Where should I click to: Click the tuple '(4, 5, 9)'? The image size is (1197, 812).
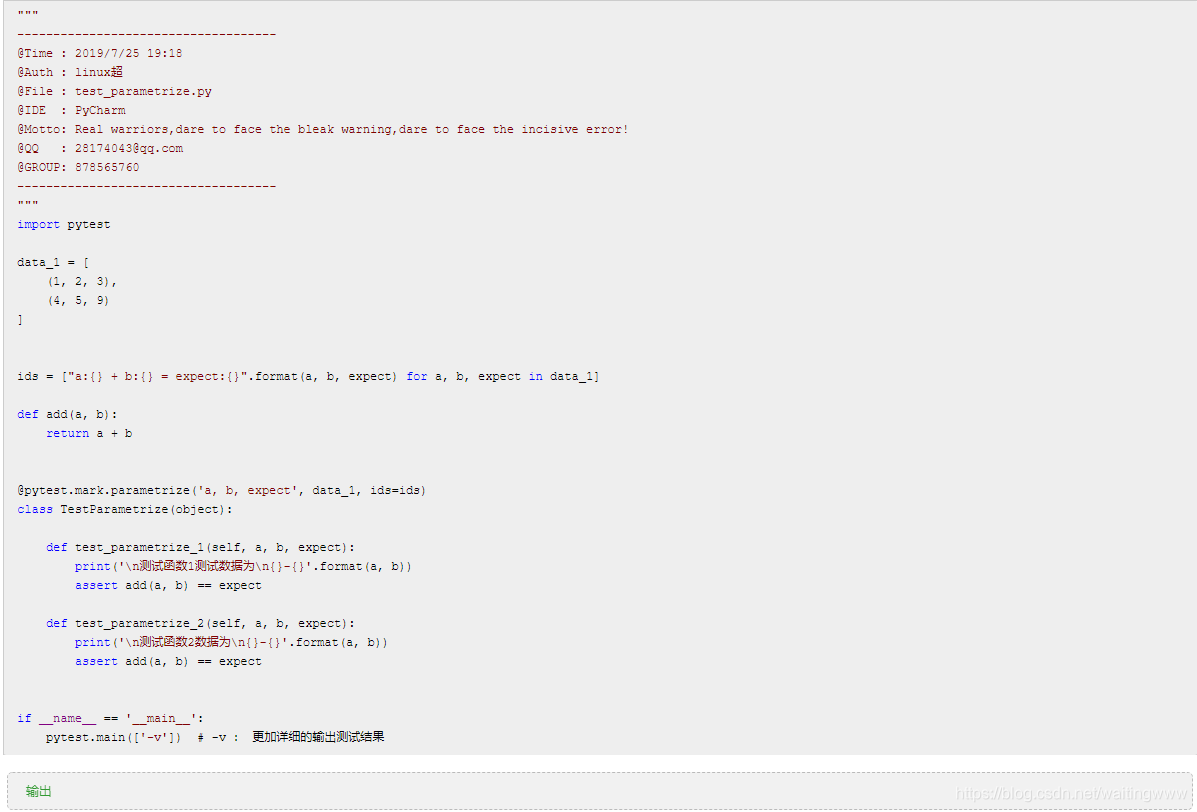pyautogui.click(x=79, y=301)
